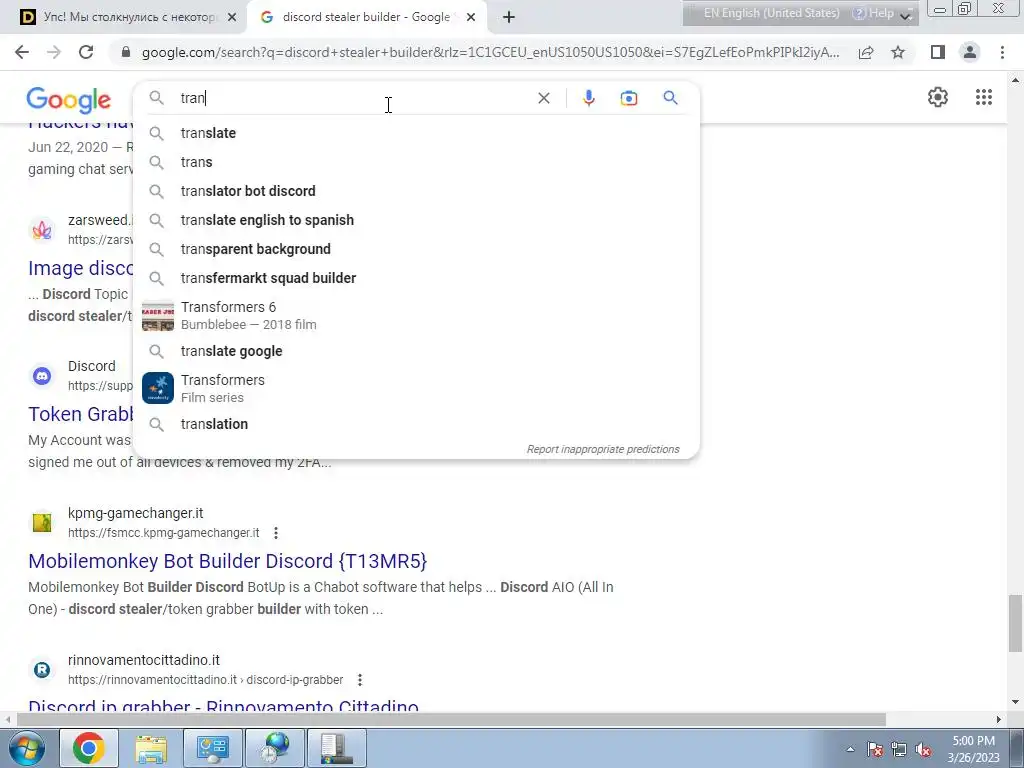
Task: Choose suggestion 'translator bot discord'
Action: [x=416, y=191]
